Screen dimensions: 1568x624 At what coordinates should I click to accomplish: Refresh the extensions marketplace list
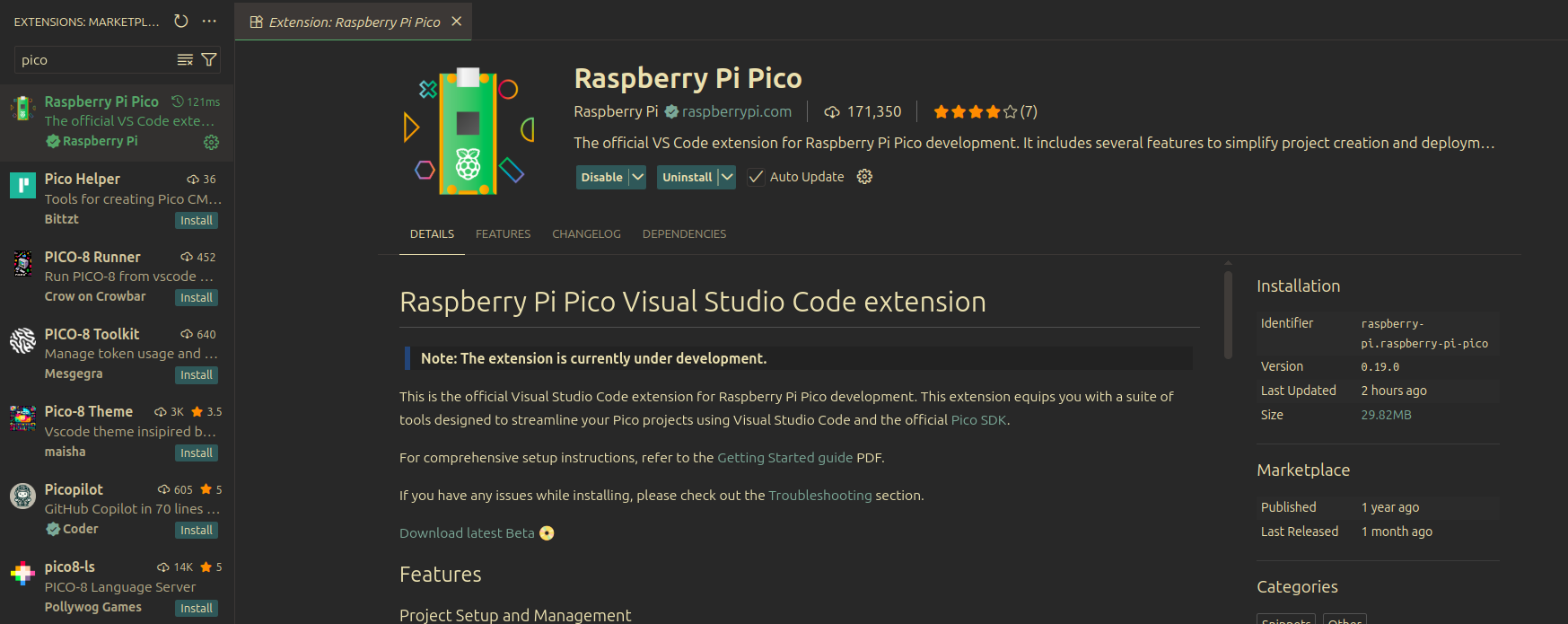tap(181, 21)
